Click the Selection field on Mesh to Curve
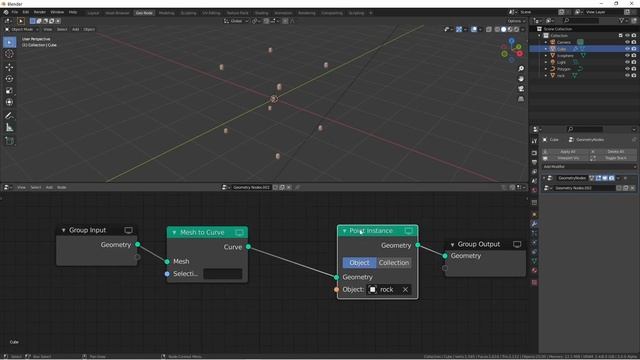This screenshot has height=360, width=640. tap(223, 274)
